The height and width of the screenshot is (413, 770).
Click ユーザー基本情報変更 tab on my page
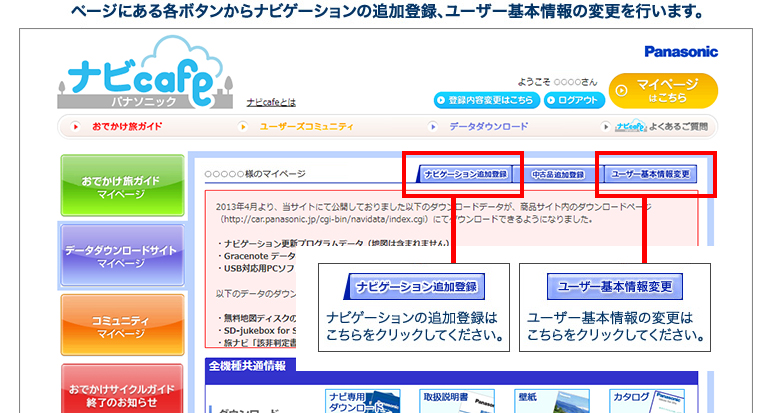coord(650,174)
